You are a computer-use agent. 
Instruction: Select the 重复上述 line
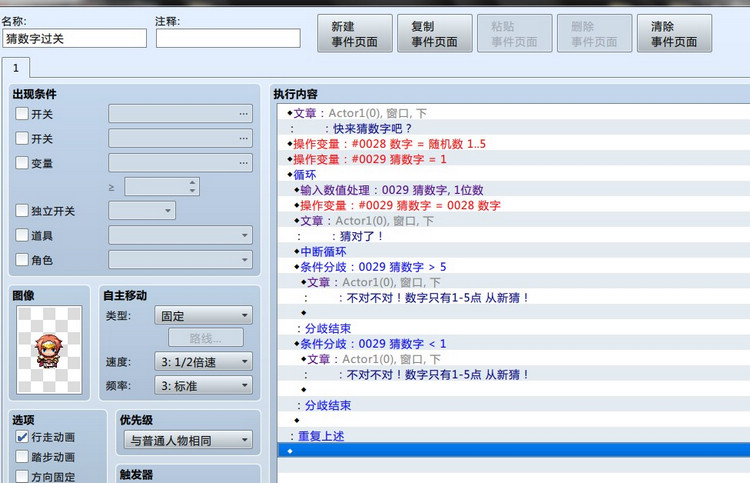tap(514, 436)
